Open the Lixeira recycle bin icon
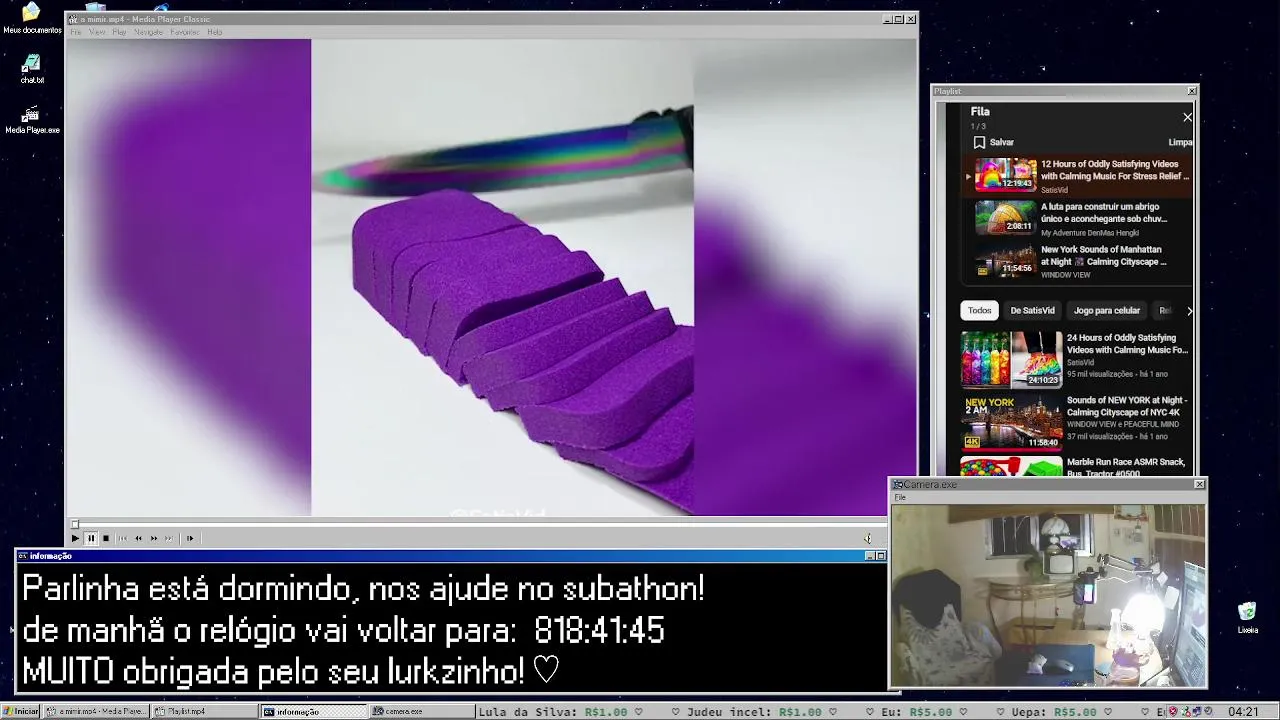The height and width of the screenshot is (720, 1280). 1247,618
